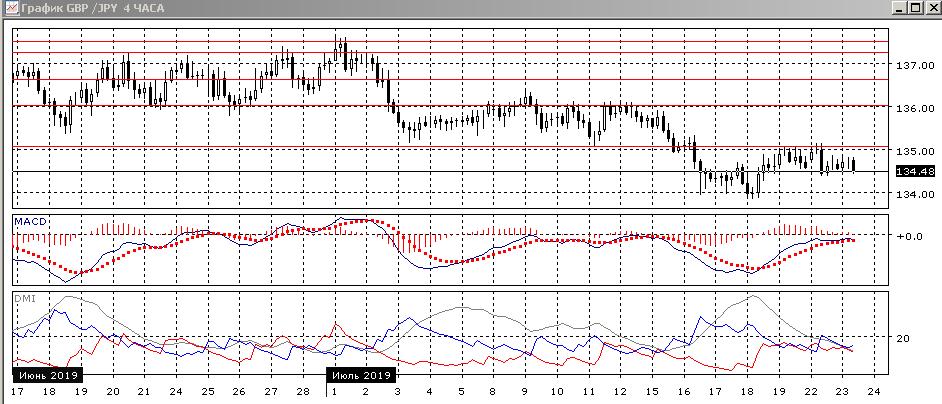Click the MACD +0.0 zero level label

click(908, 237)
